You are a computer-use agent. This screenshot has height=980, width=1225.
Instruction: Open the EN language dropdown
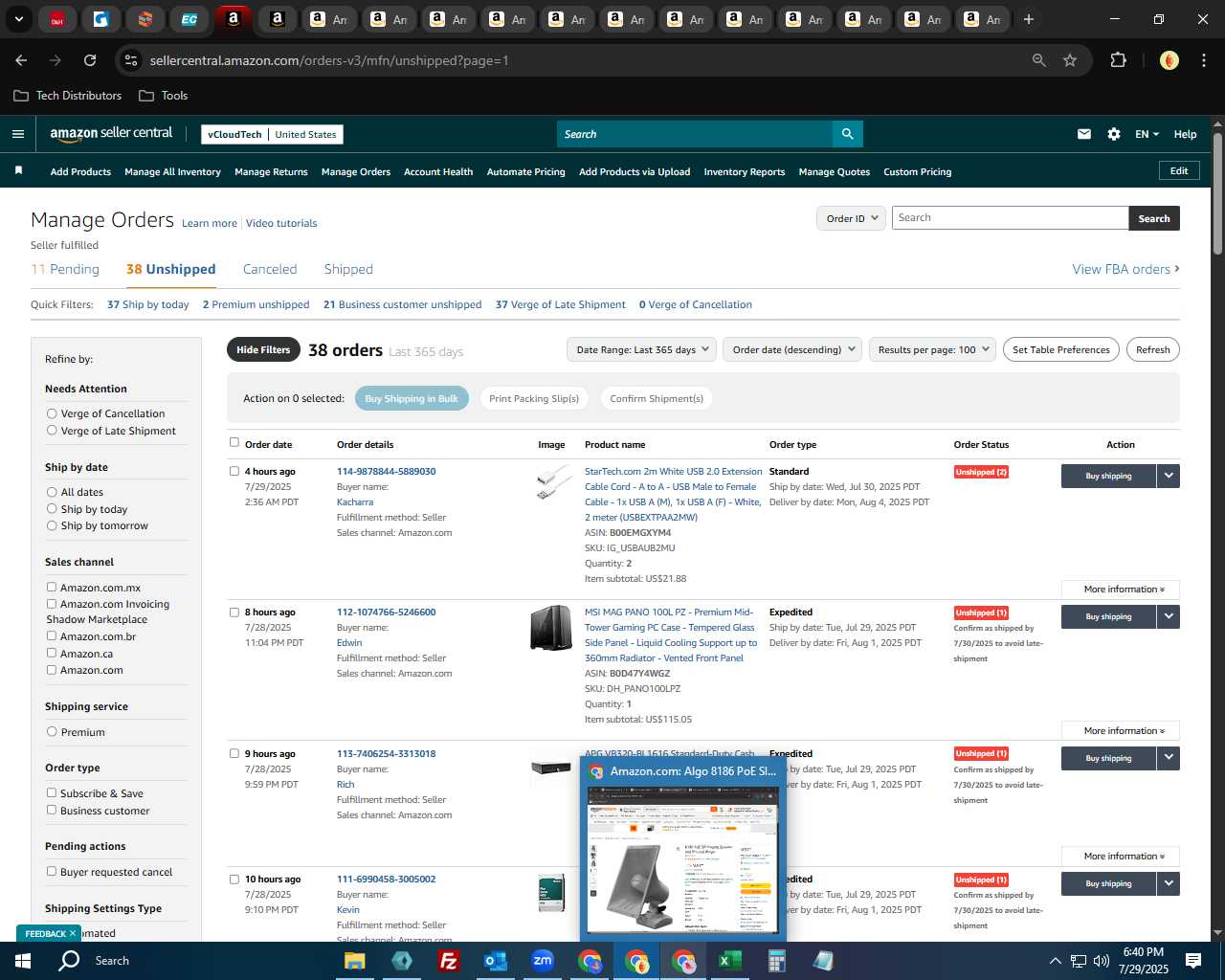click(1147, 134)
